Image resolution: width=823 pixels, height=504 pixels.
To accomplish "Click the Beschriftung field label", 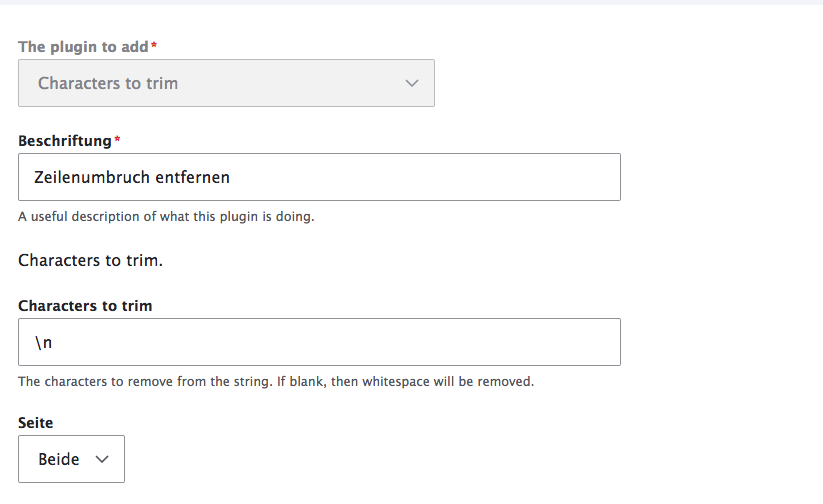I will 64,141.
